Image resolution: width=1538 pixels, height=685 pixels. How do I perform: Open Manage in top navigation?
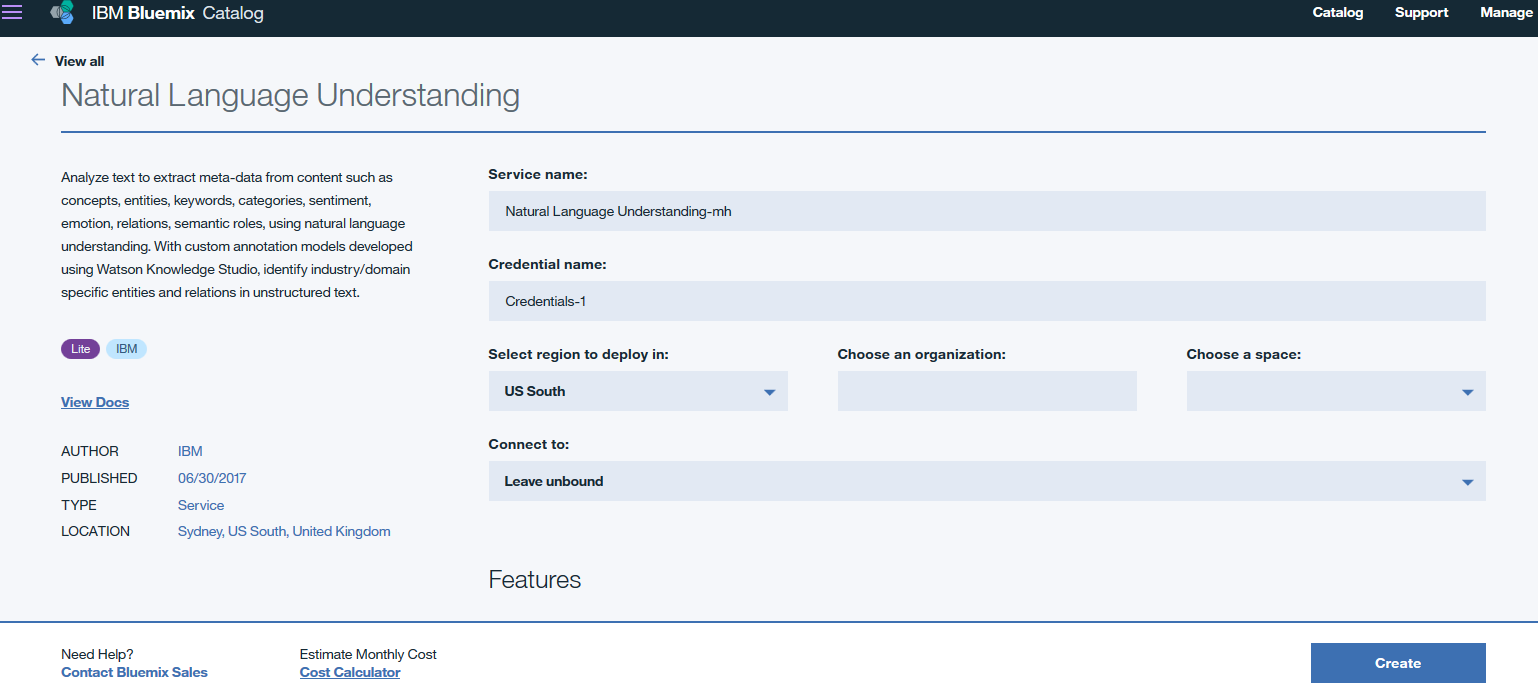coord(1506,12)
